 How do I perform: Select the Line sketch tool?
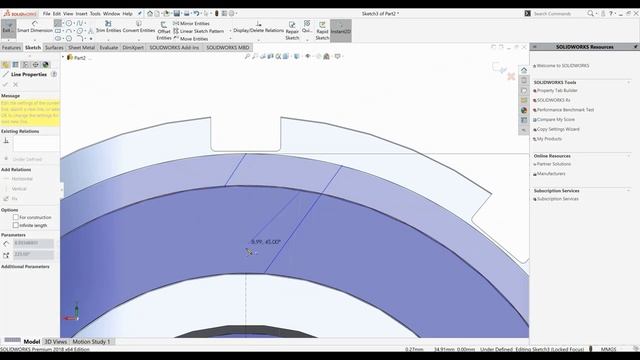(x=58, y=23)
